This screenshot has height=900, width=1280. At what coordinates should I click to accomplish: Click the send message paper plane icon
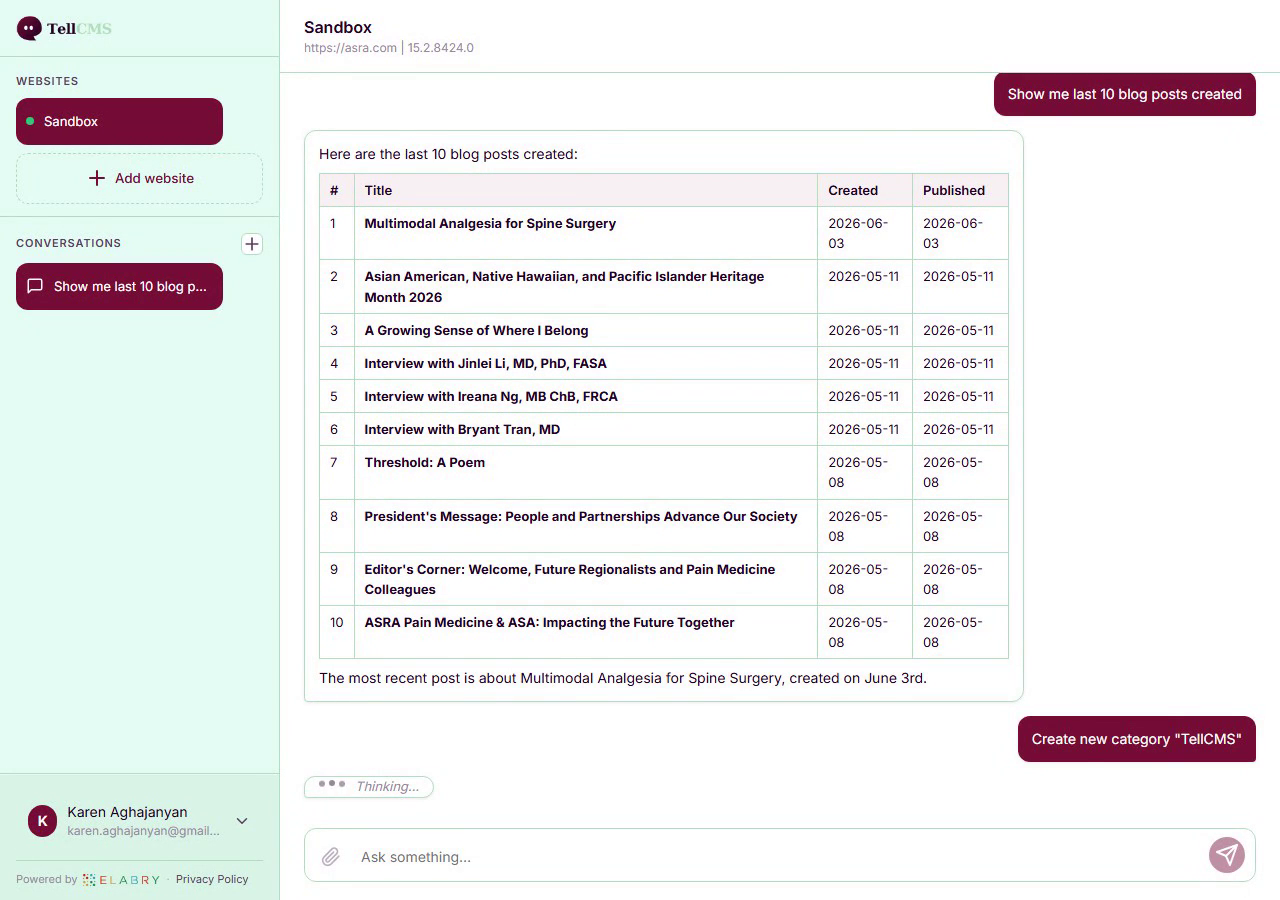(1227, 855)
